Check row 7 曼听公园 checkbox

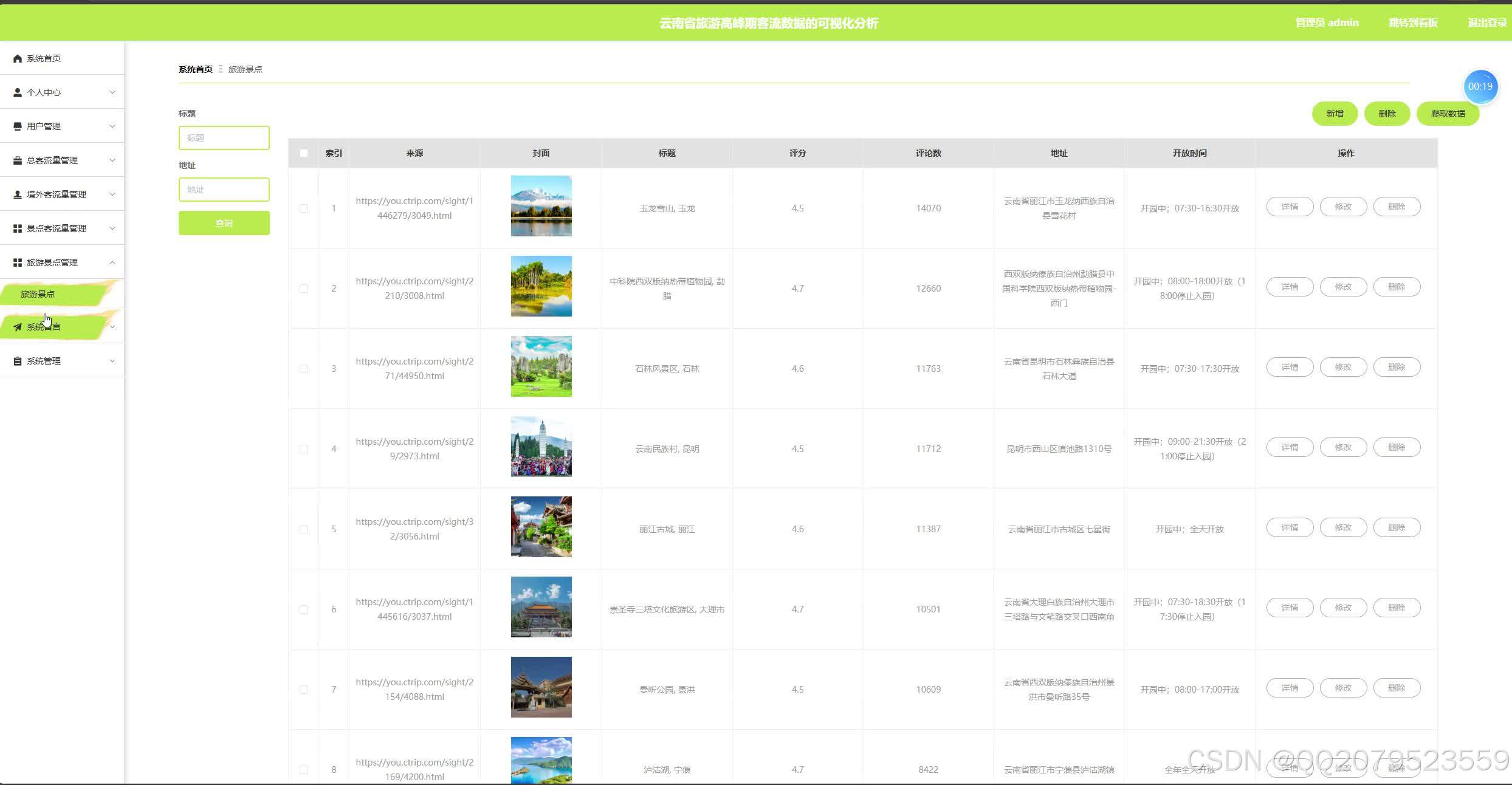point(304,690)
